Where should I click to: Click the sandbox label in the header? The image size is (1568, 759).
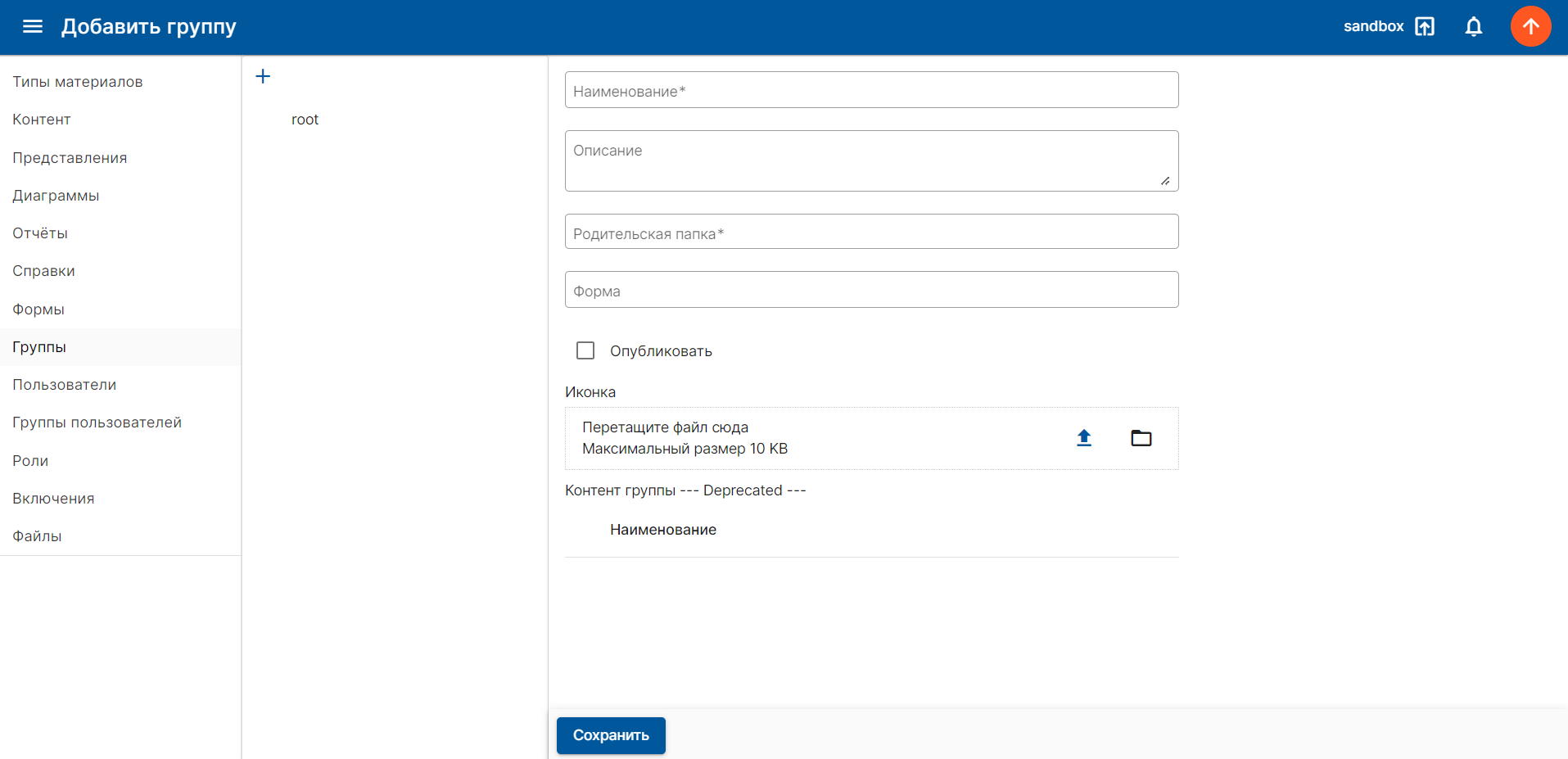pos(1373,26)
